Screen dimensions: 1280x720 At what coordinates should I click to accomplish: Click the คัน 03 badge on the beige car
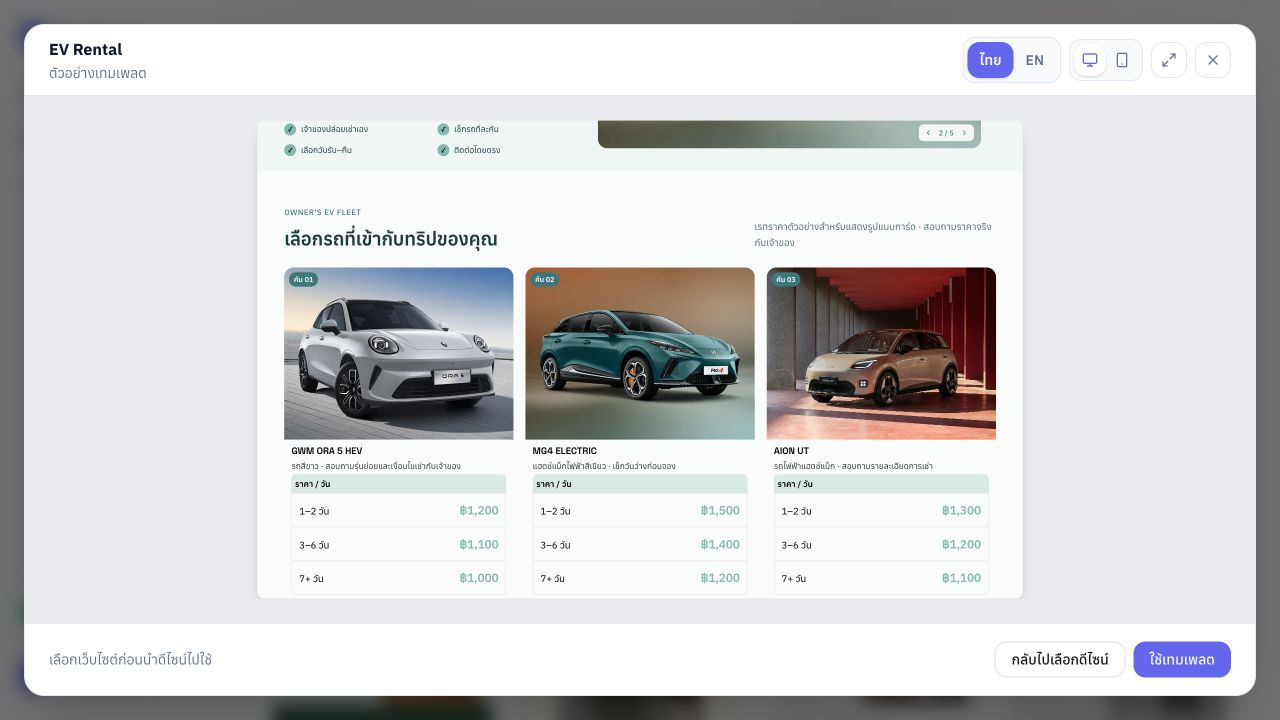(x=786, y=280)
